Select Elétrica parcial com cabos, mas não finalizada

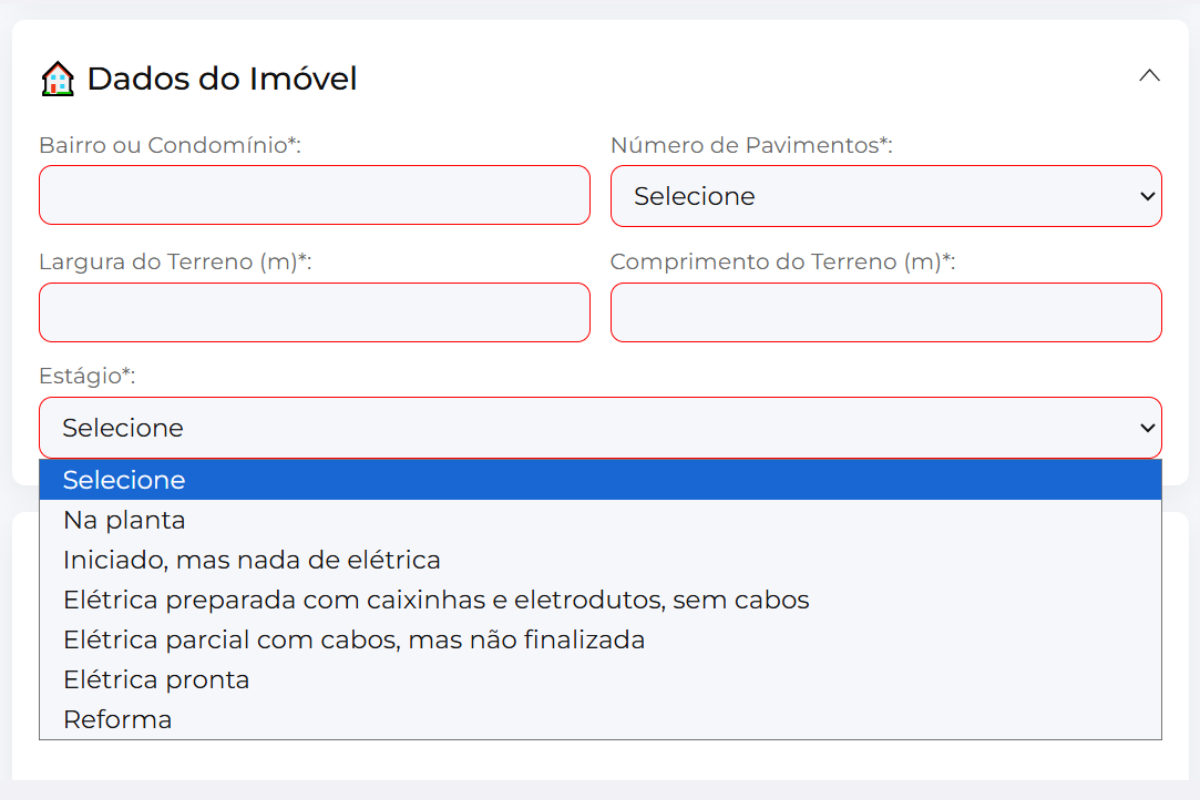(355, 639)
